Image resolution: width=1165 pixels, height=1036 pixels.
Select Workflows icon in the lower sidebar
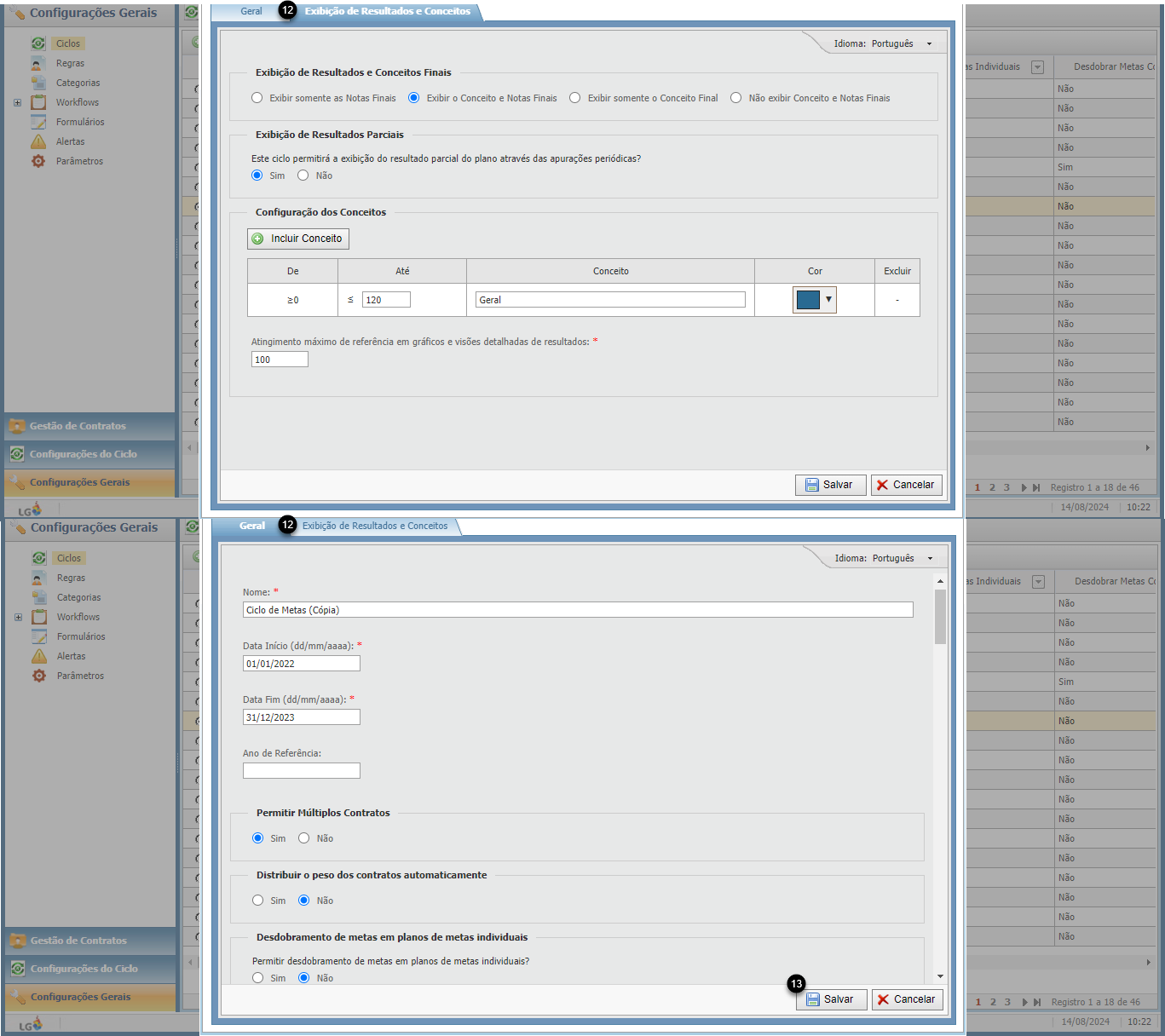pyautogui.click(x=39, y=617)
